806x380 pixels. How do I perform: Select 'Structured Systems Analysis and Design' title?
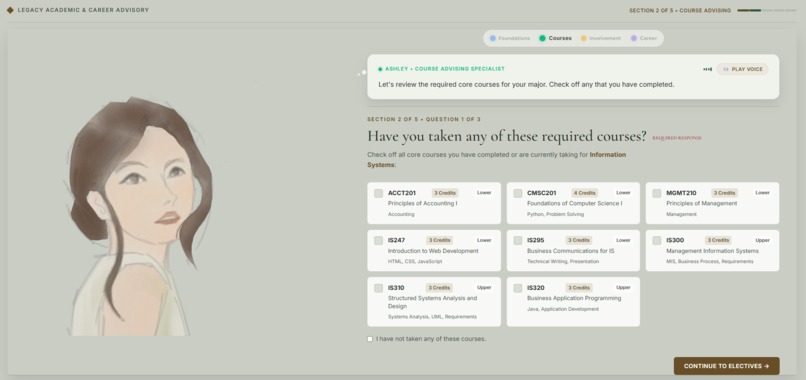coord(432,302)
